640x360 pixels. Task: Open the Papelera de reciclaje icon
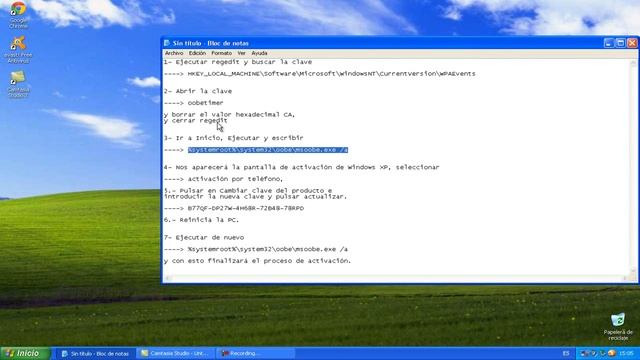618,327
